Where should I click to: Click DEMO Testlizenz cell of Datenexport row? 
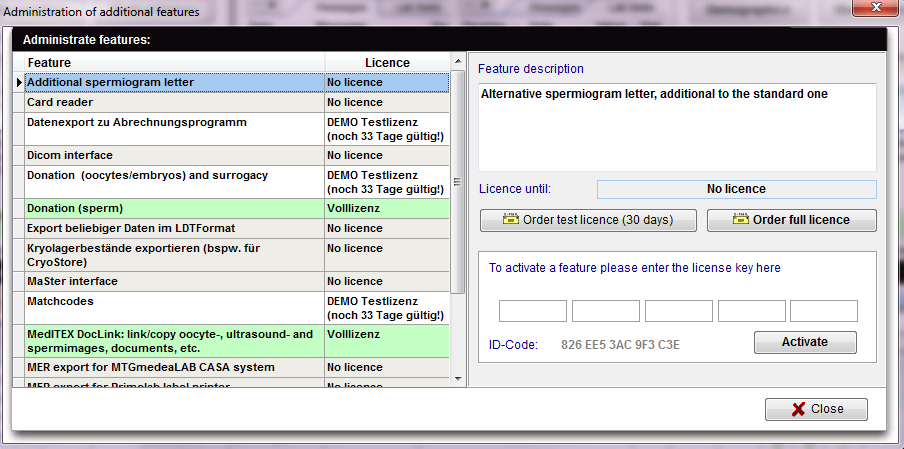[387, 129]
